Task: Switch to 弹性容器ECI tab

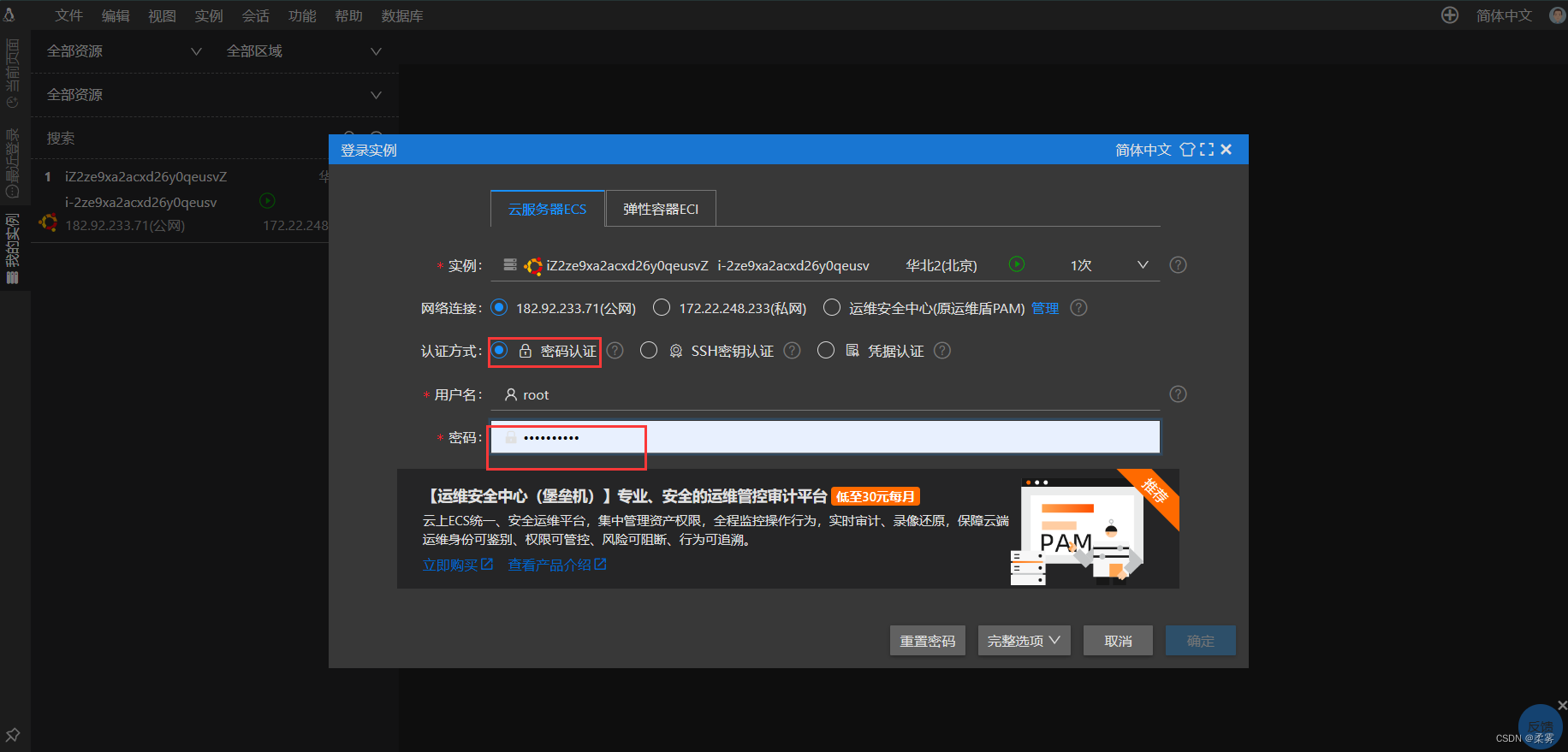Action: (x=661, y=209)
